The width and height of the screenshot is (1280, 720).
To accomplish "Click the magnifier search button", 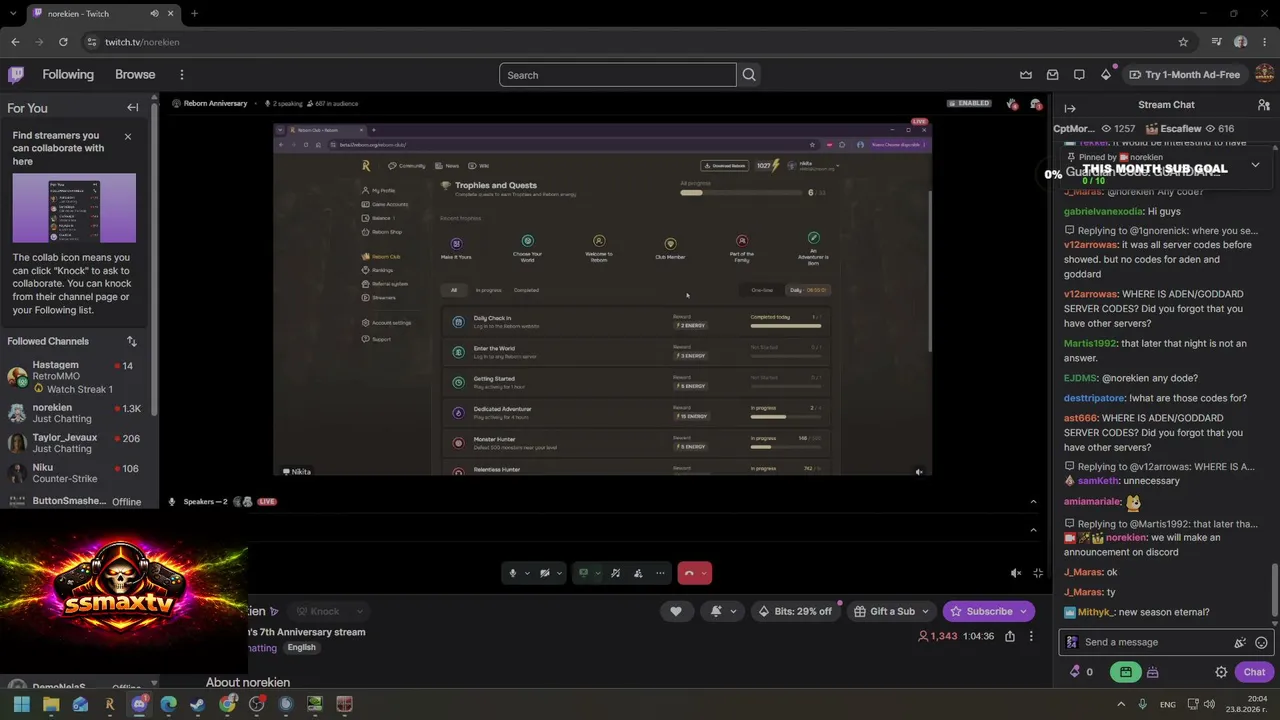I will (x=749, y=75).
